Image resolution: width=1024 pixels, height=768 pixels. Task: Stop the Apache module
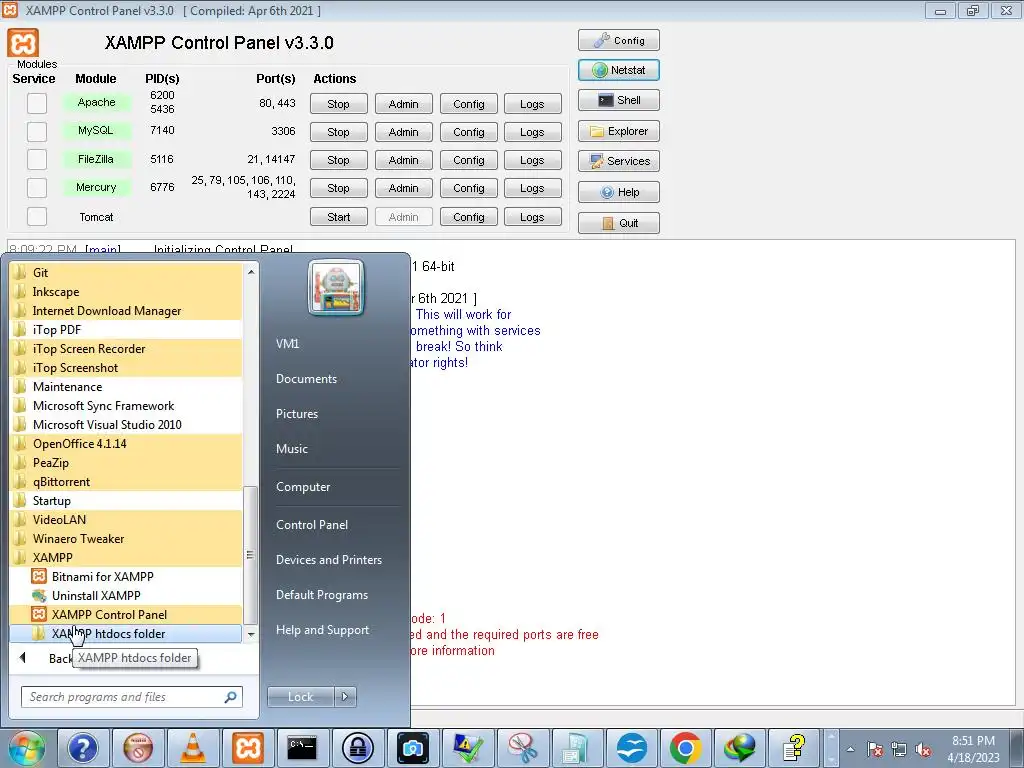click(338, 104)
